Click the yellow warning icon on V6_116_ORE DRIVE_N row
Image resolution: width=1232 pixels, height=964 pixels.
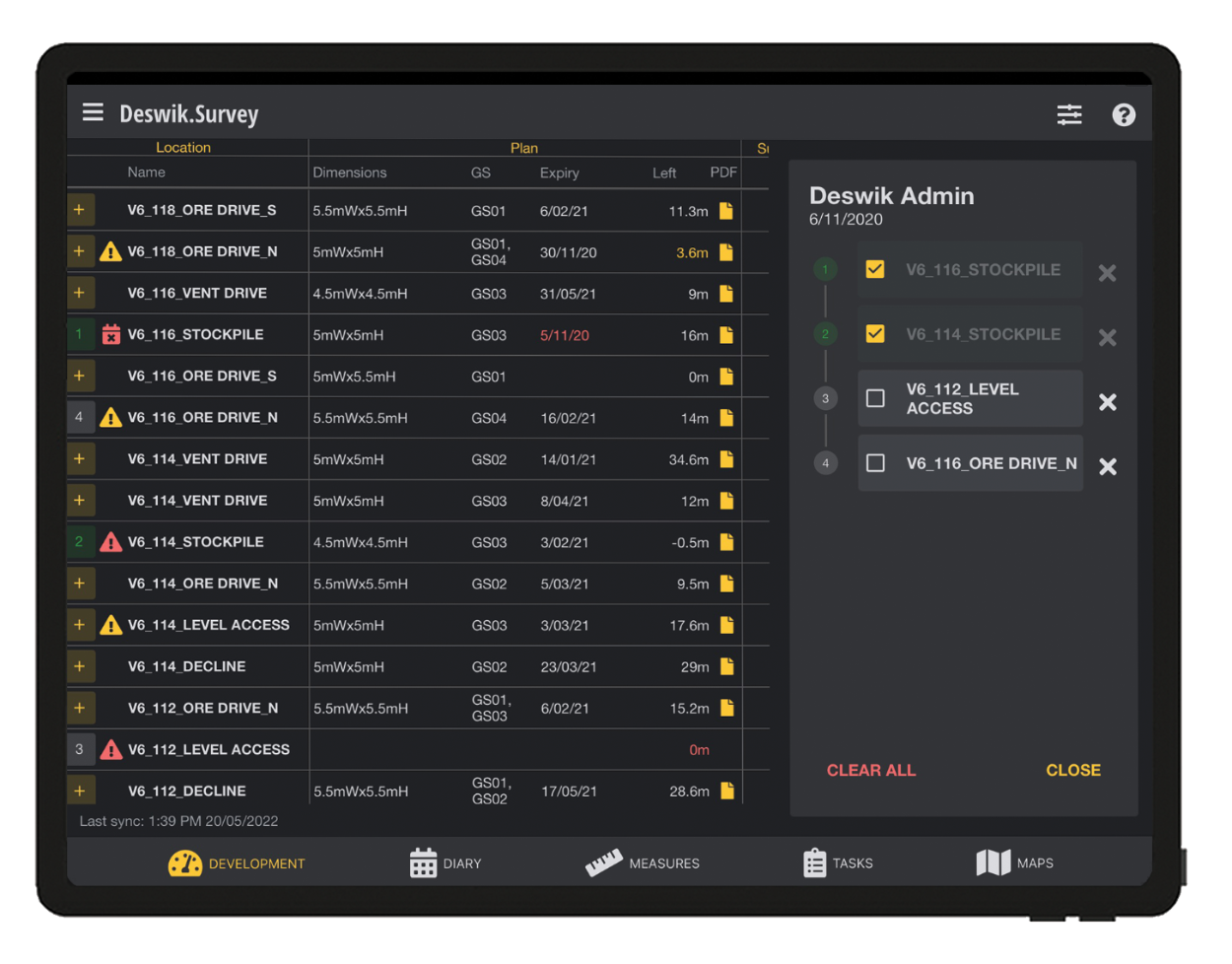[110, 418]
